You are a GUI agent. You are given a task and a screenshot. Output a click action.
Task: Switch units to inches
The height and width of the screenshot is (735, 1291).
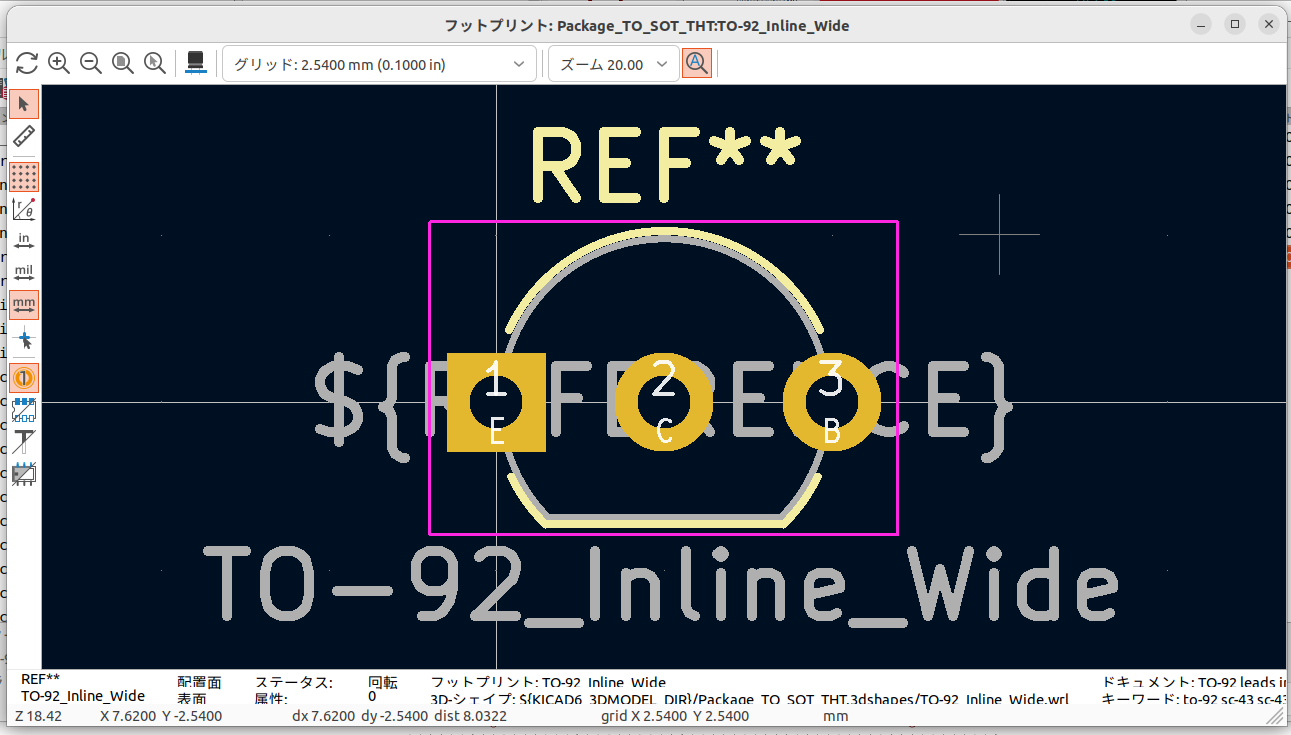(24, 241)
